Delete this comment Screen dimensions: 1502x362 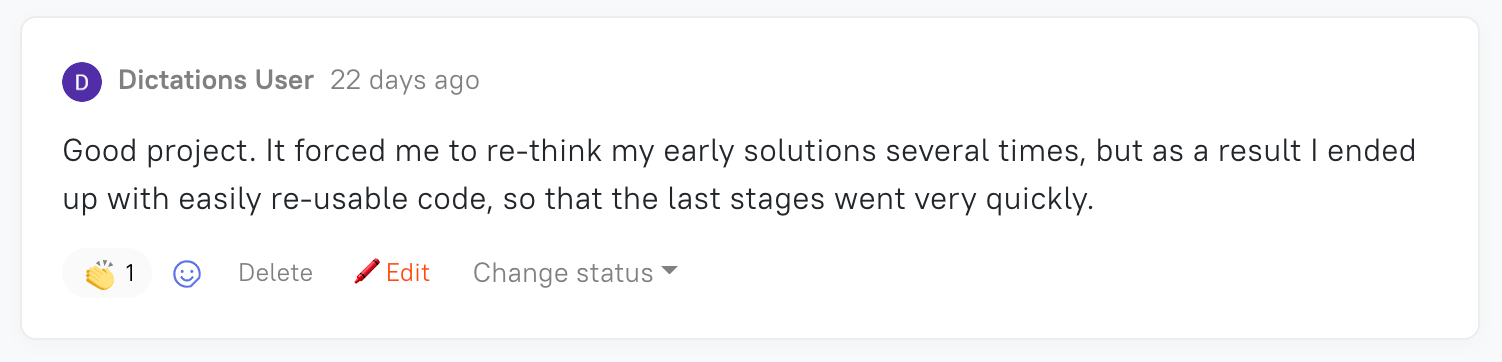[275, 273]
